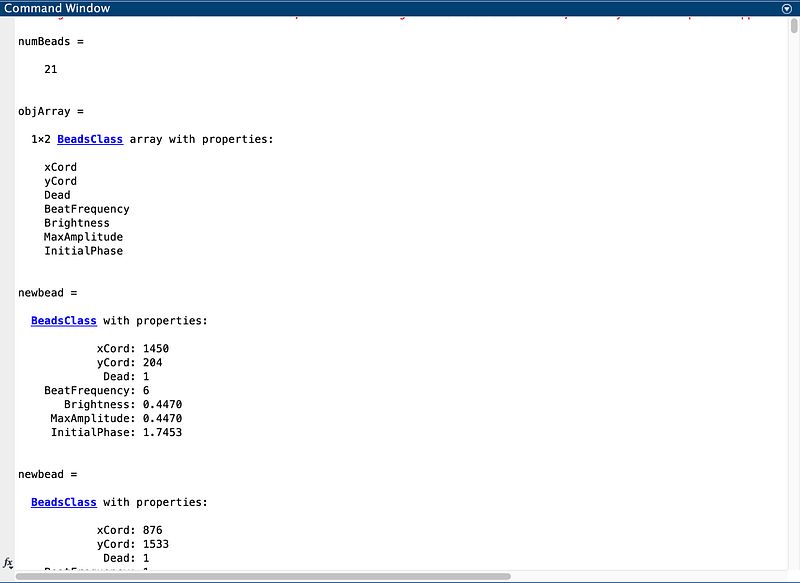The width and height of the screenshot is (800, 583).
Task: Open BeadsClass link in objArray output
Action: point(90,139)
